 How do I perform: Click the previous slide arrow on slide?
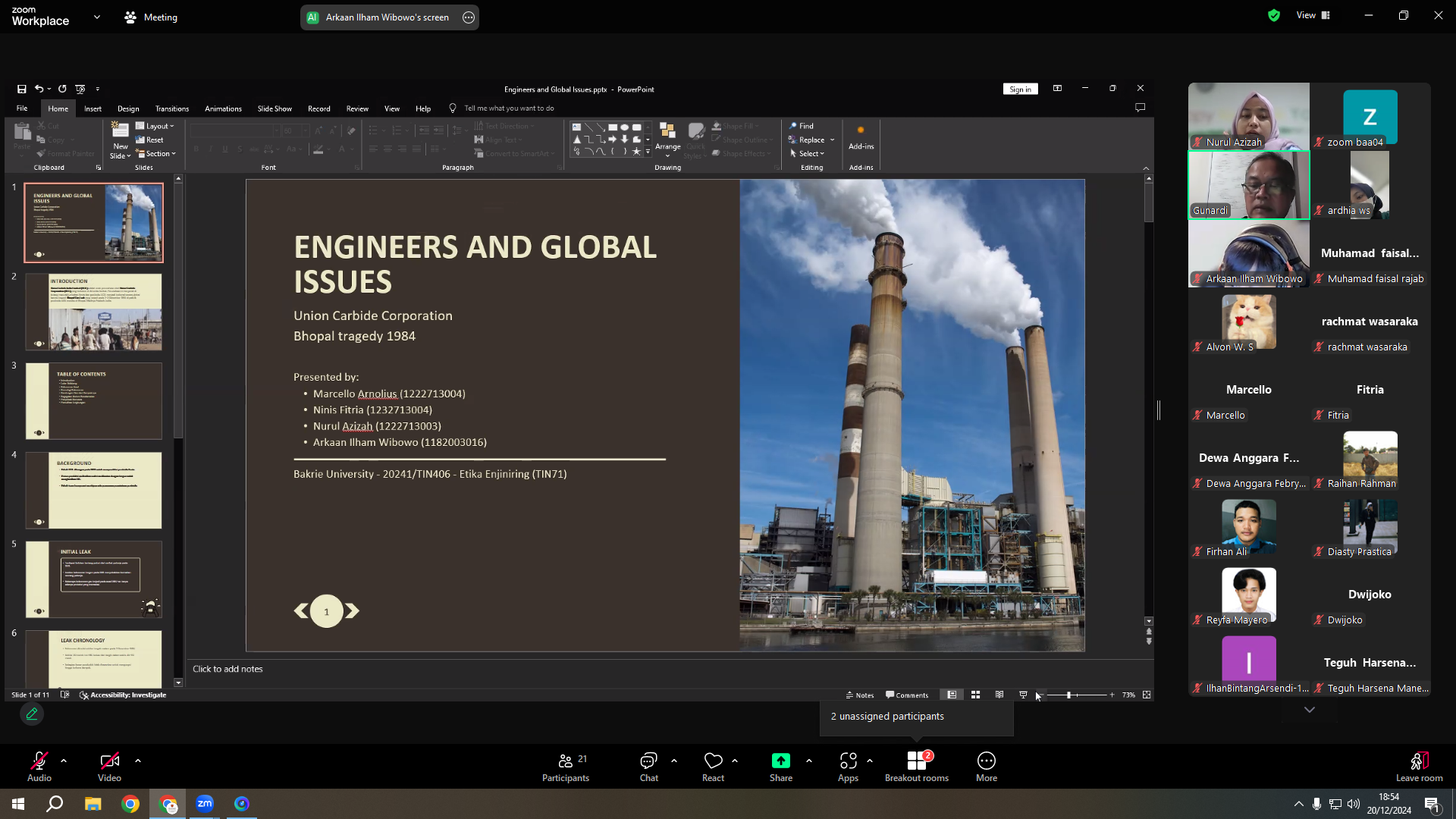[301, 610]
